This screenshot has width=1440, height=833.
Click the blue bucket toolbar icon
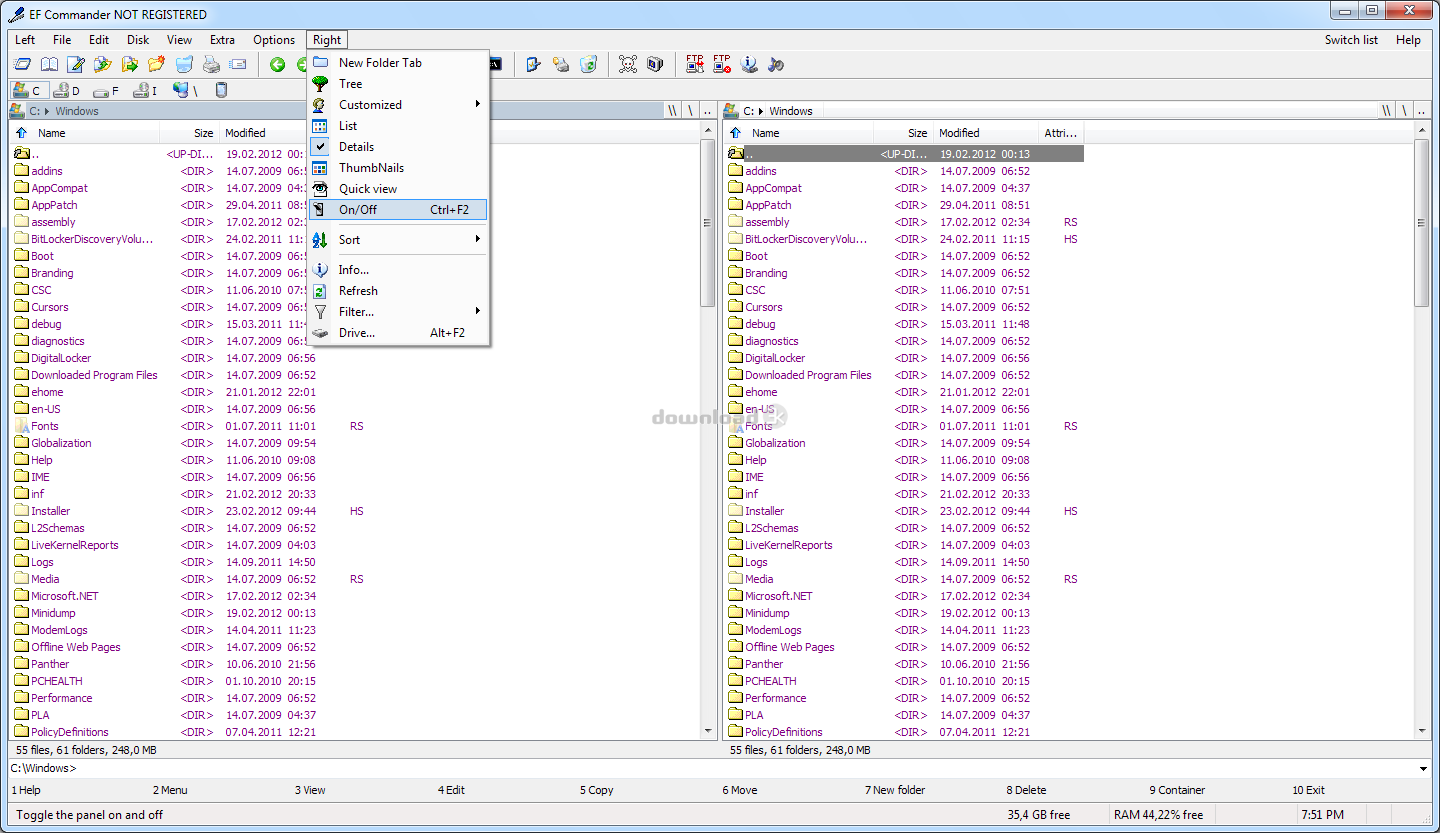(184, 64)
